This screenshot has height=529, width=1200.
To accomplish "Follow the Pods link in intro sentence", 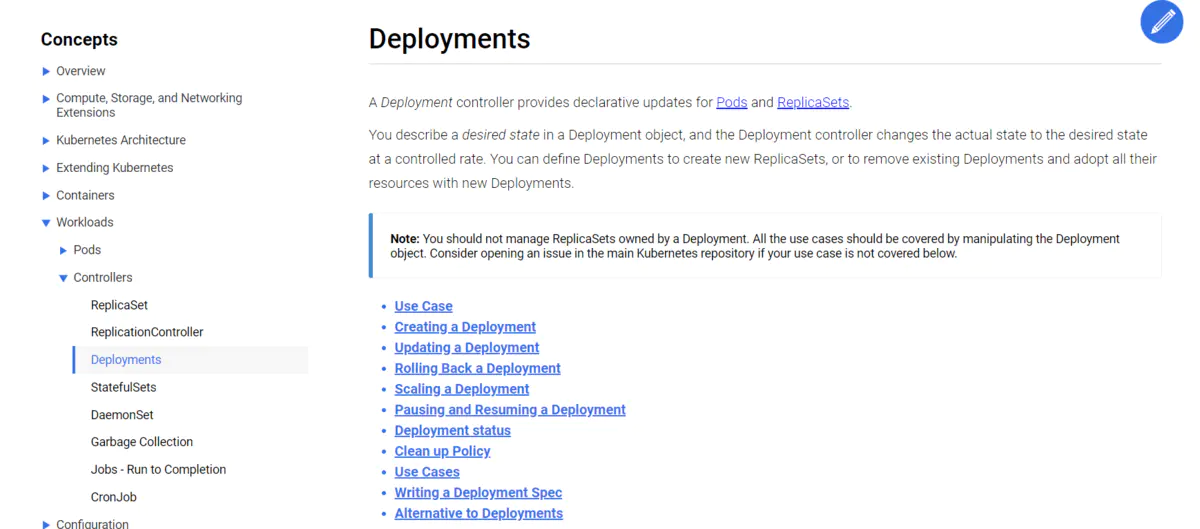I will [x=732, y=102].
